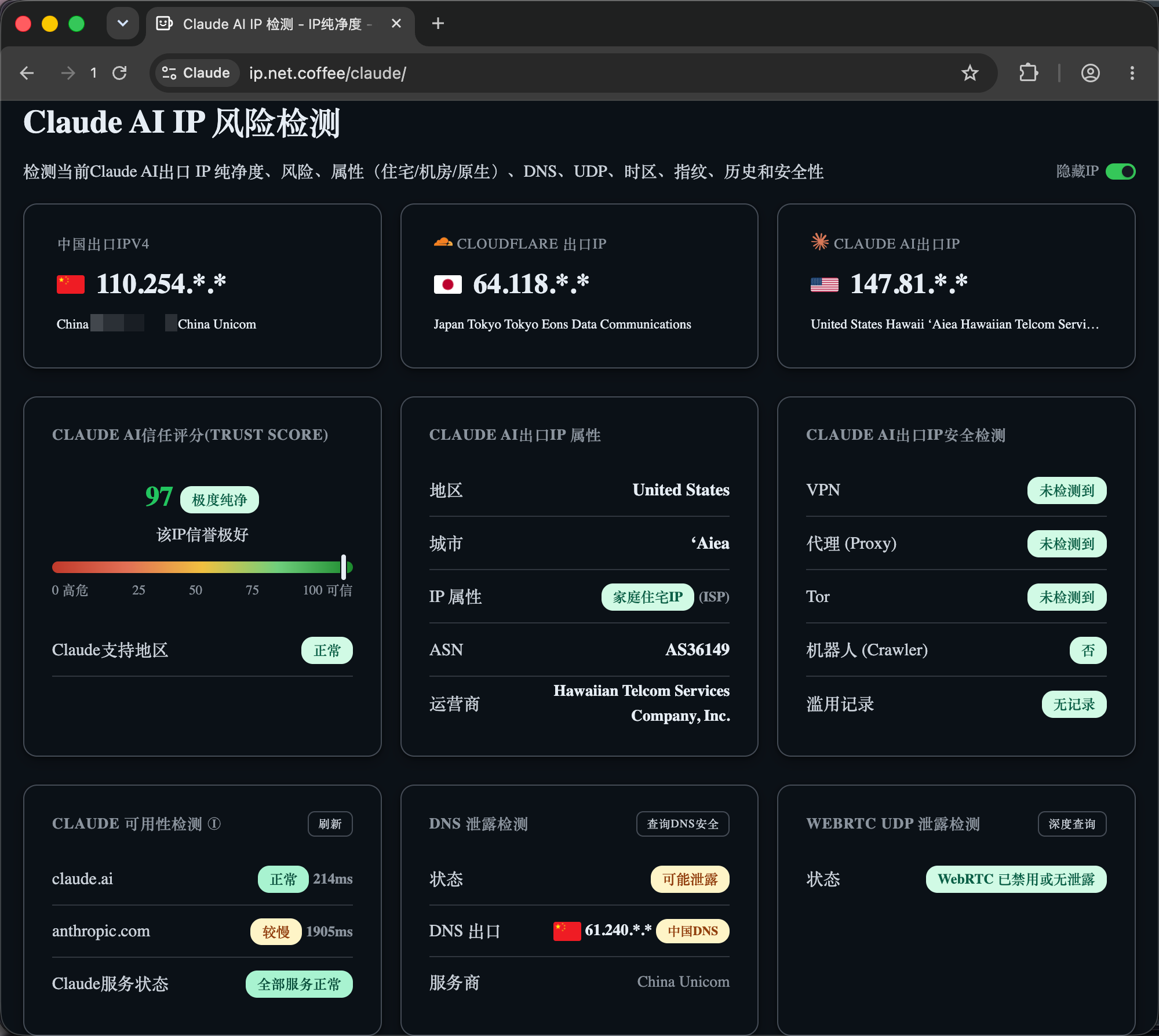Click the Japan Tokyo Tokyo Eons Data Communications text

tap(562, 324)
